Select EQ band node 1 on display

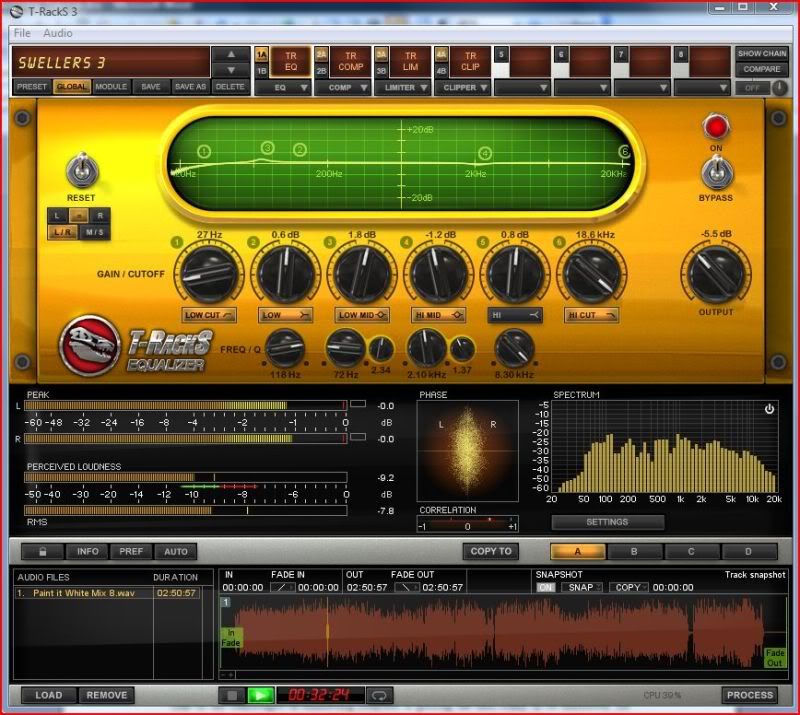point(204,152)
